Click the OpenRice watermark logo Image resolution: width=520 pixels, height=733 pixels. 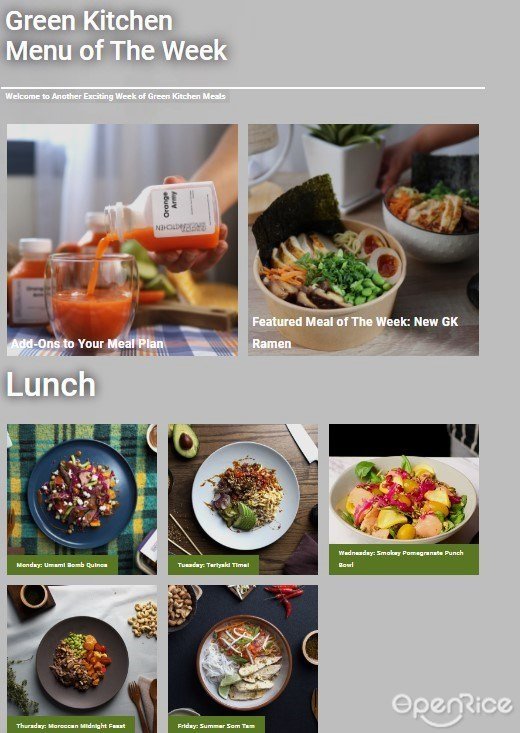452,709
